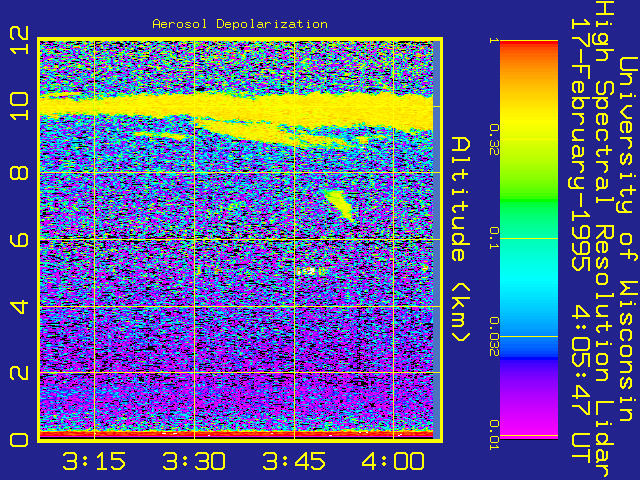This screenshot has height=480, width=640.
Task: Click the 3:45 time axis label
Action: pyautogui.click(x=294, y=461)
